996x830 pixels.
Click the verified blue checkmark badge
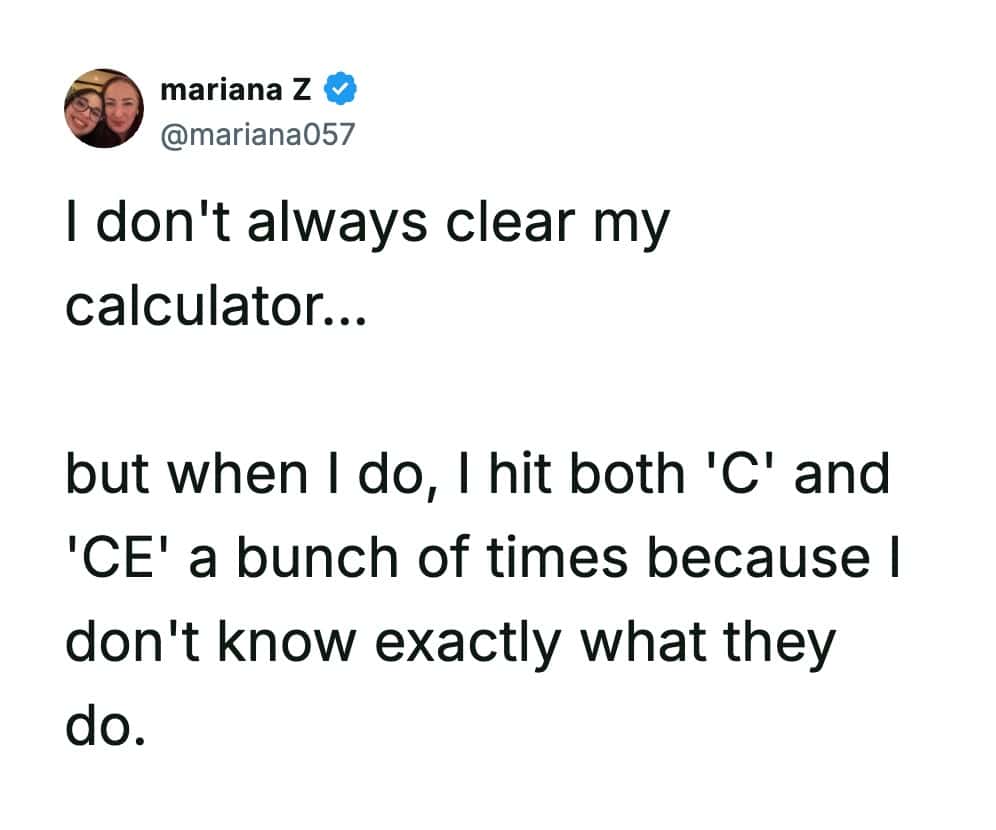(342, 91)
